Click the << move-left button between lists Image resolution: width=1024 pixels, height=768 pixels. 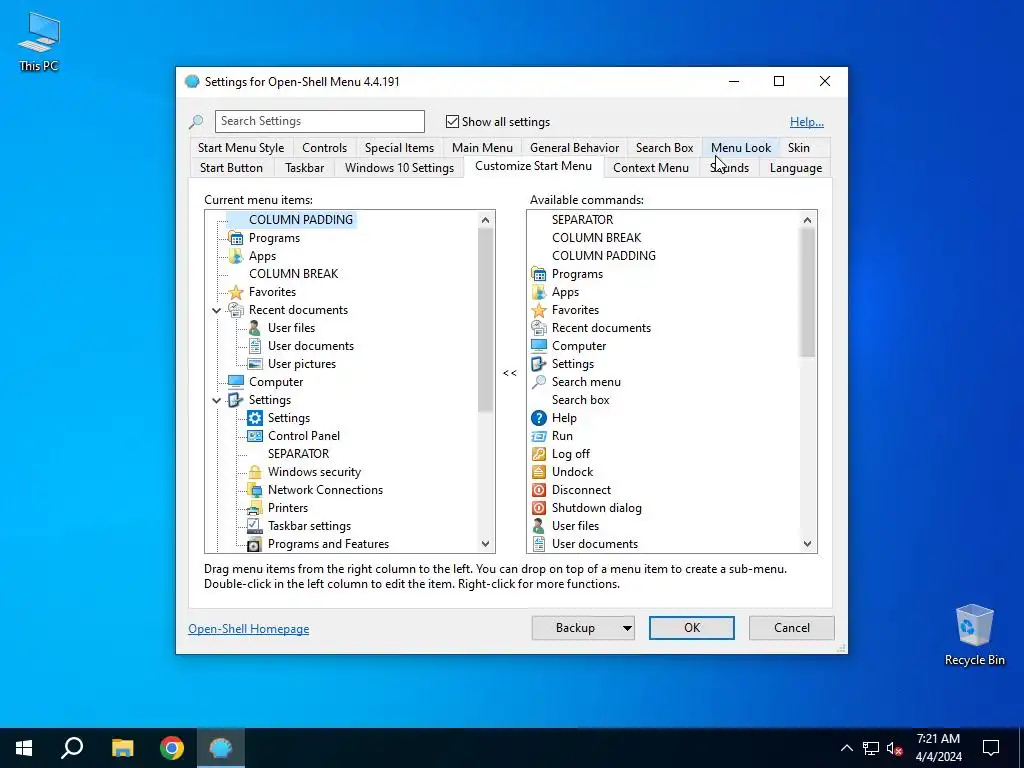click(x=510, y=373)
